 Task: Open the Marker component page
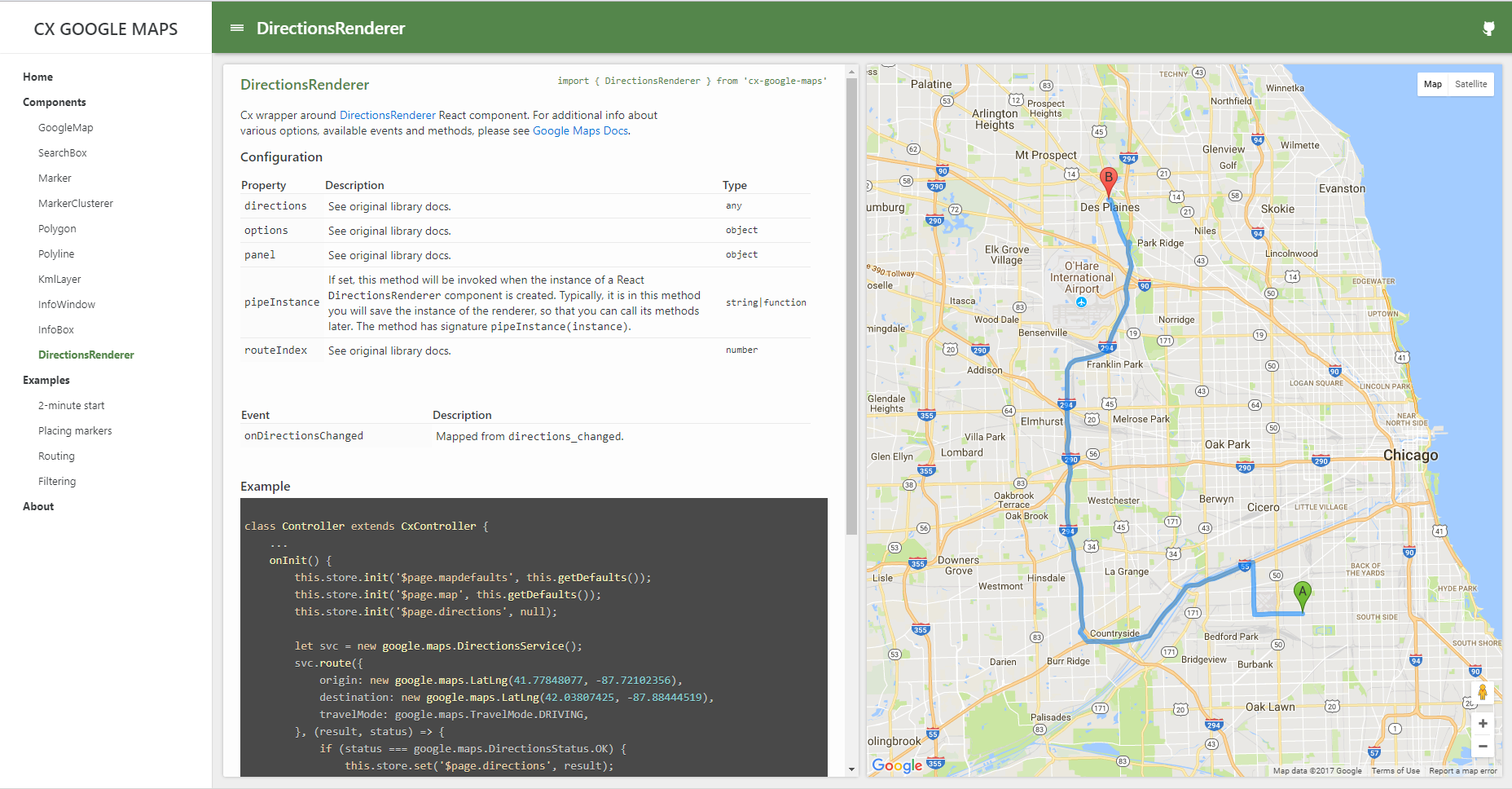(x=55, y=178)
